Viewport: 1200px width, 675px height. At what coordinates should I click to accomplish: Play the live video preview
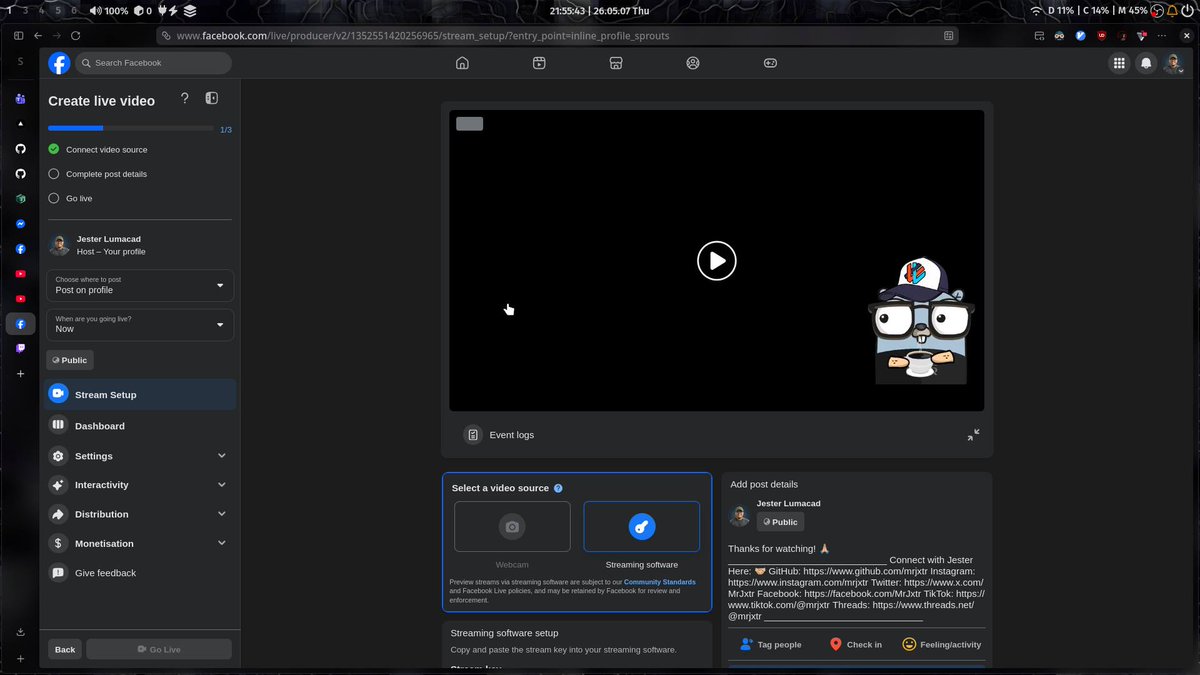[717, 261]
